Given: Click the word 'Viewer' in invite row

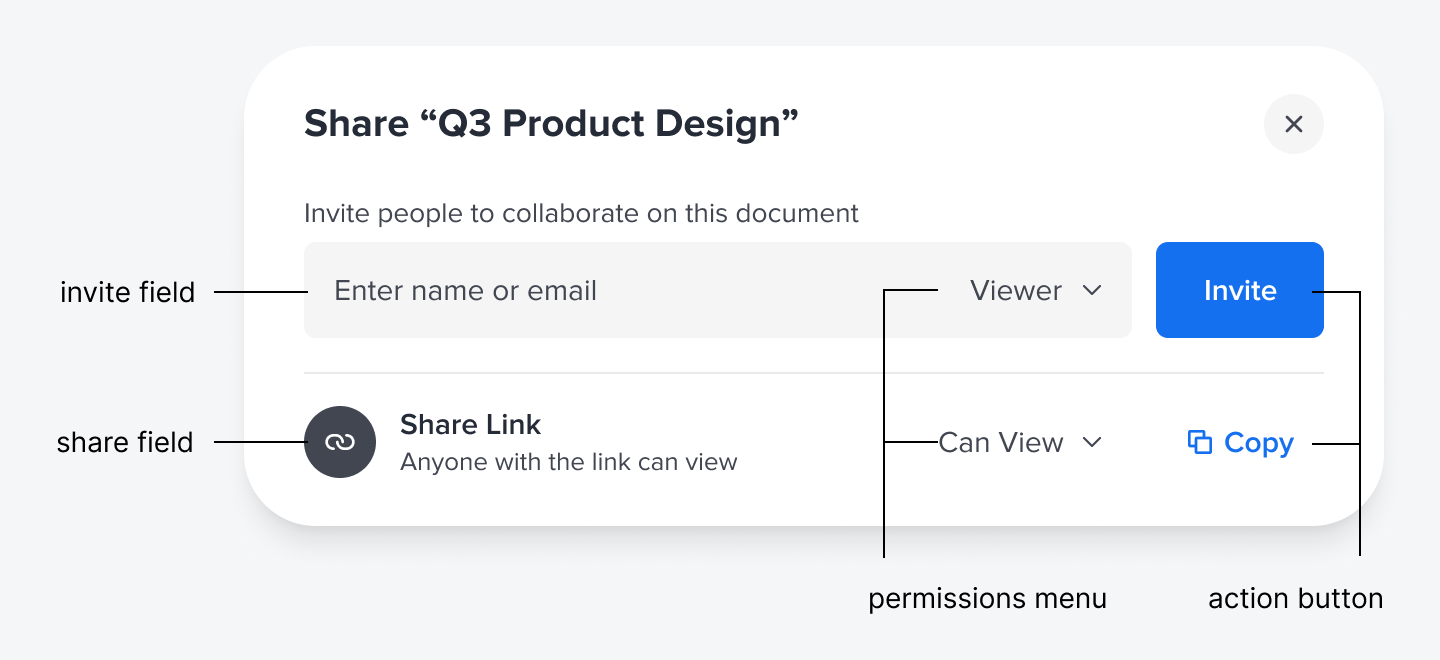Looking at the screenshot, I should click(x=1015, y=290).
